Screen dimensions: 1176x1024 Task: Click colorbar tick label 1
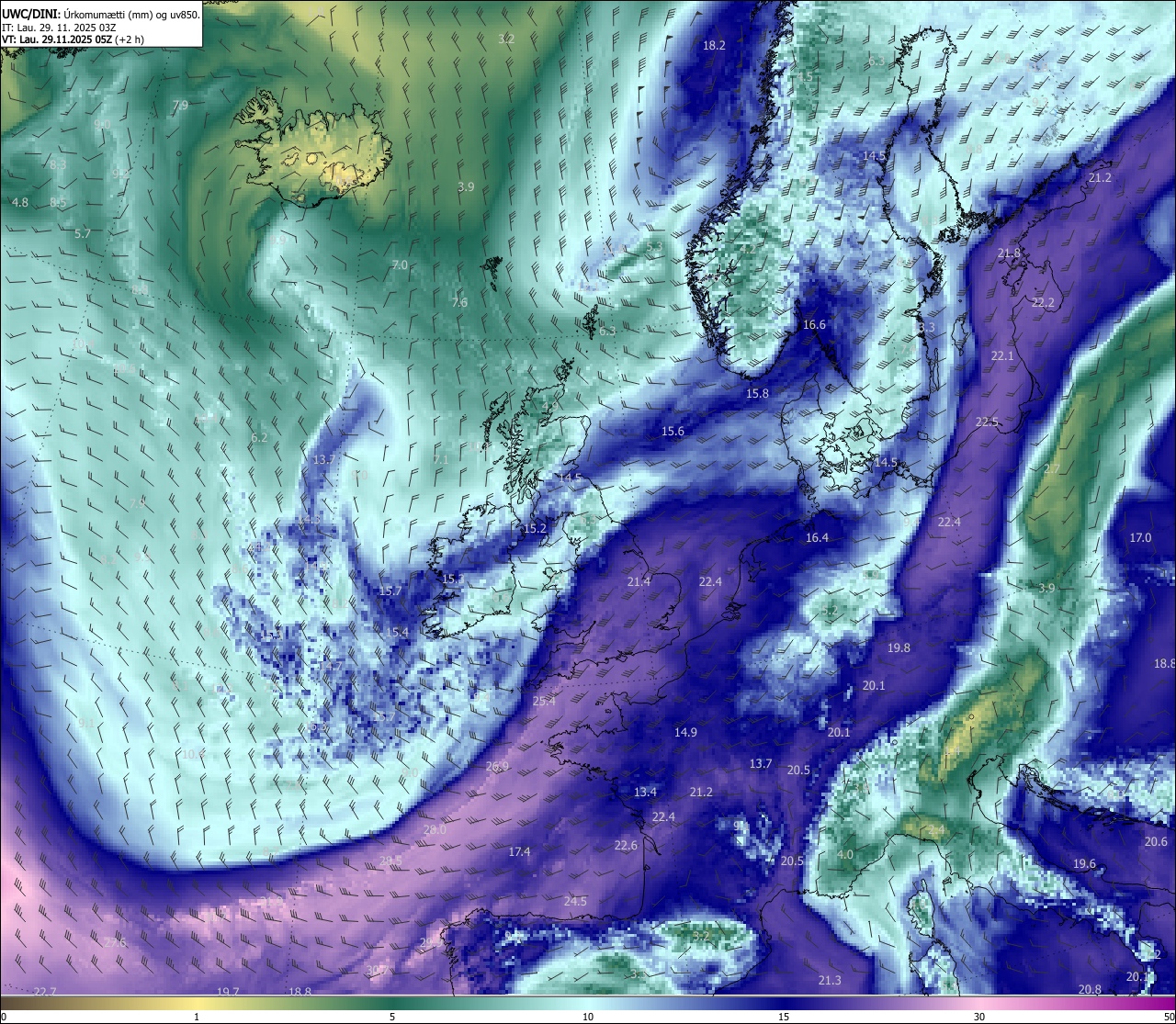click(197, 1017)
